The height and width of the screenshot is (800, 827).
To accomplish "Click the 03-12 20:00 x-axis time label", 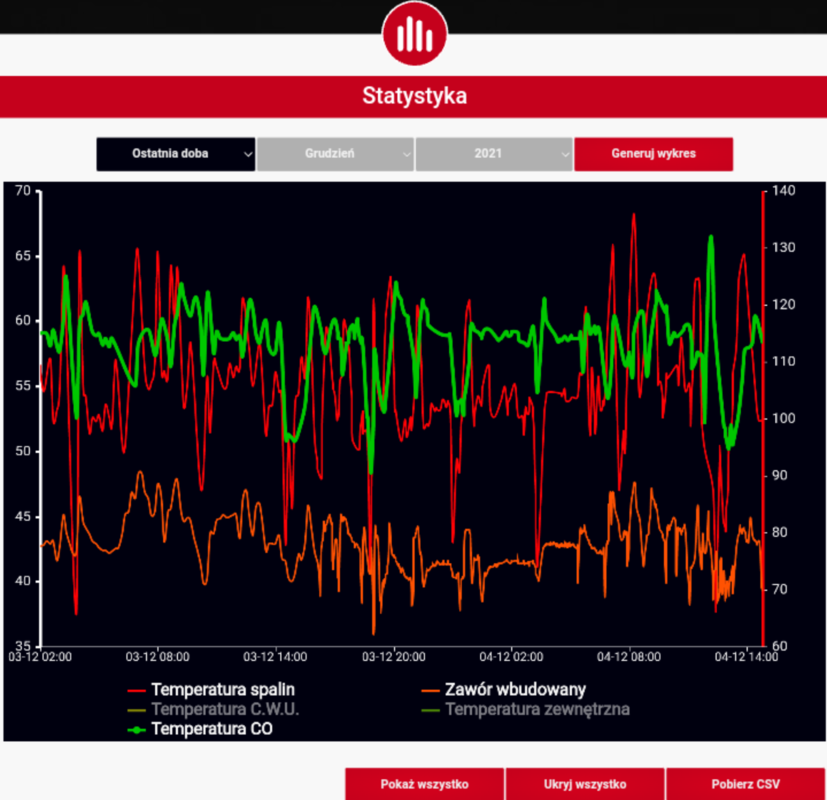I will coord(393,658).
